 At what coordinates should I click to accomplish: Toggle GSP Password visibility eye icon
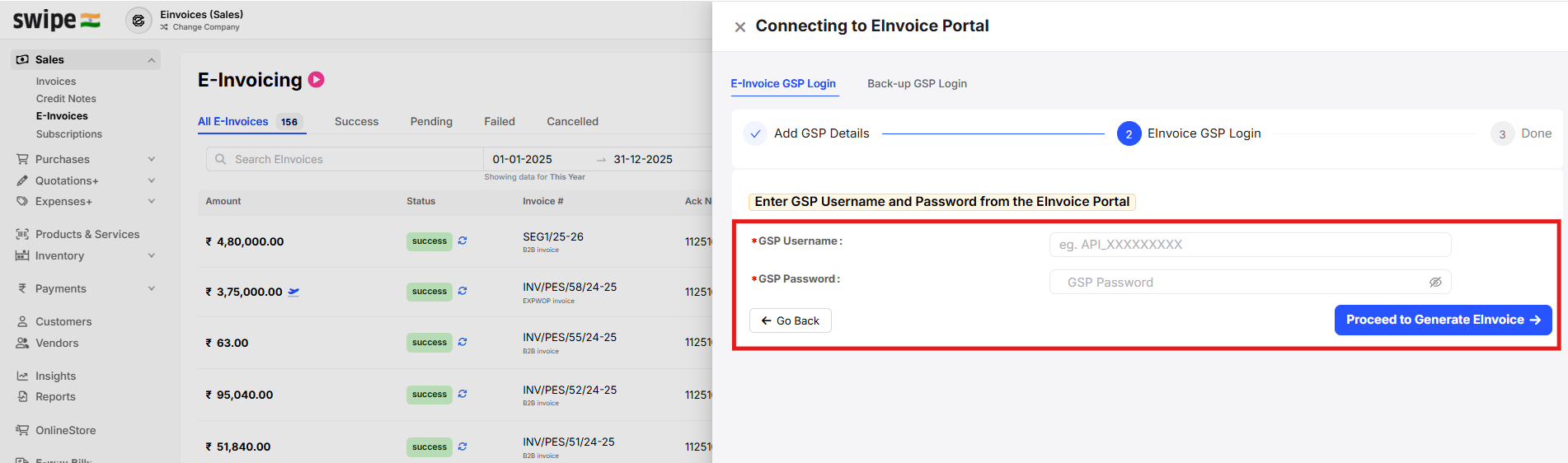(x=1435, y=282)
